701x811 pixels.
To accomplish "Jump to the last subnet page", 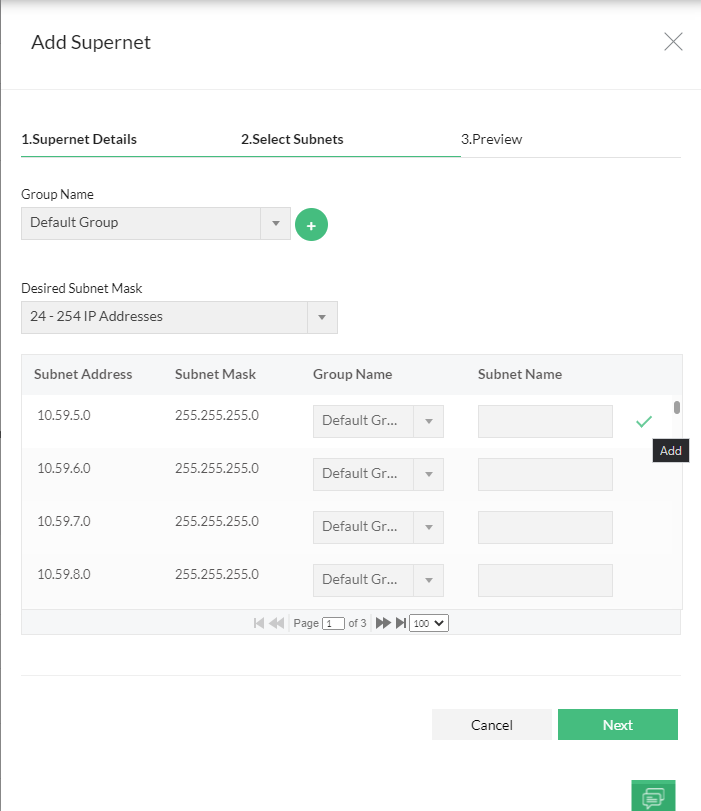I will 400,623.
